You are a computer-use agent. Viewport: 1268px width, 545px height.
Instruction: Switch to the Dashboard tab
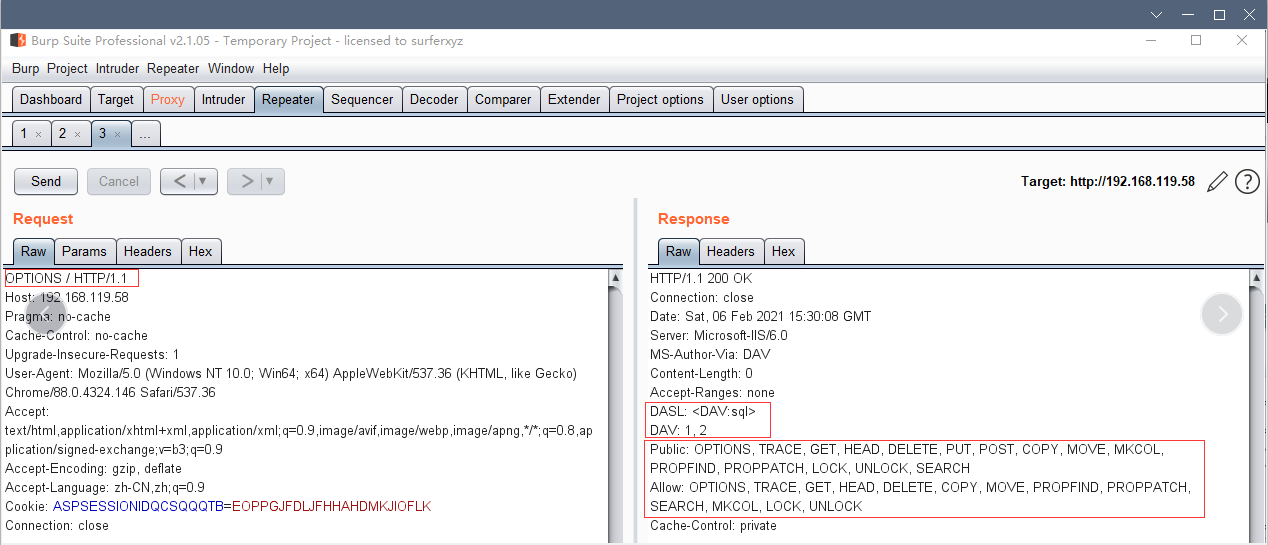point(51,99)
